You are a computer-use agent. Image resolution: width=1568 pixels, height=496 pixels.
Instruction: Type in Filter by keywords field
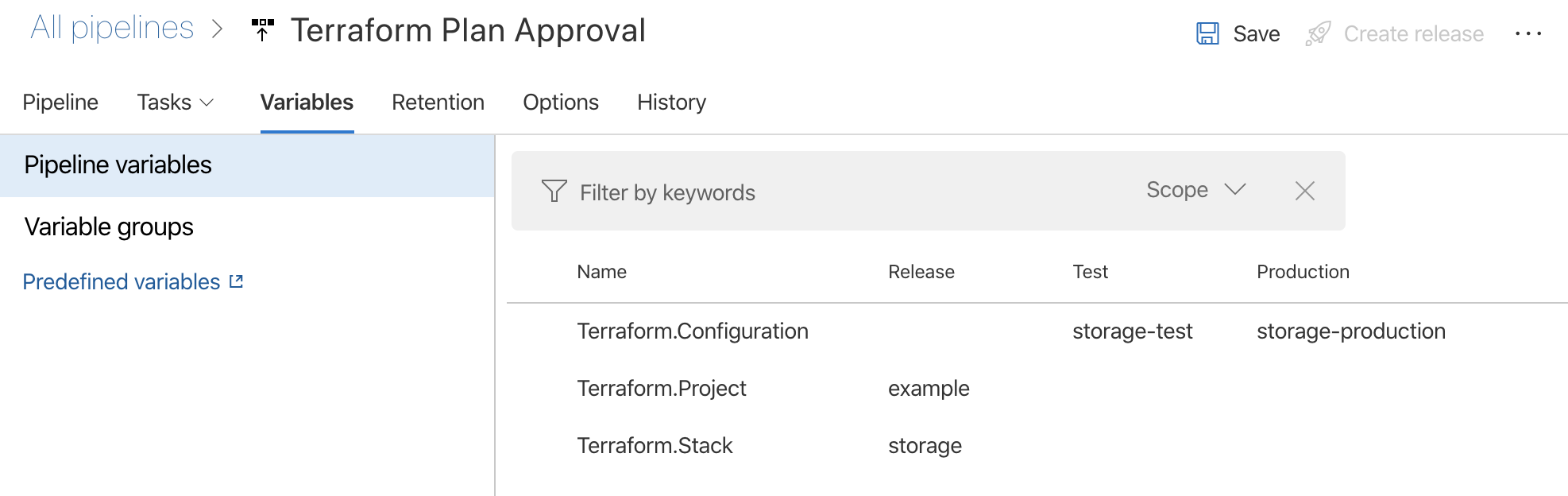[834, 192]
